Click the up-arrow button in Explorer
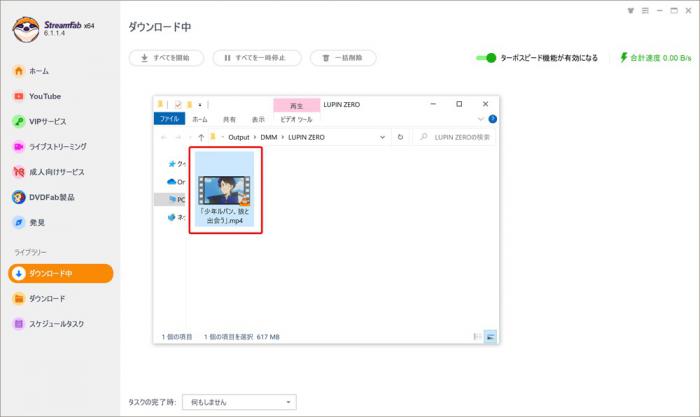Screen dimensions: 700x417 (x=201, y=137)
